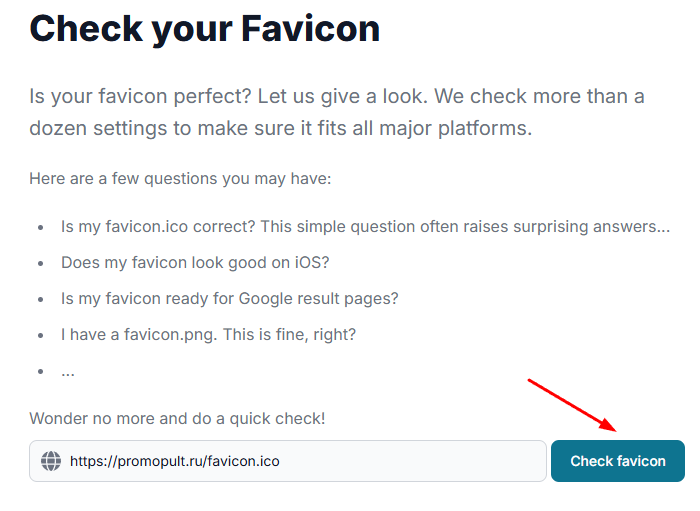Screen dimensions: 700x511
Task: Click the ellipsis list item
Action: coord(68,372)
